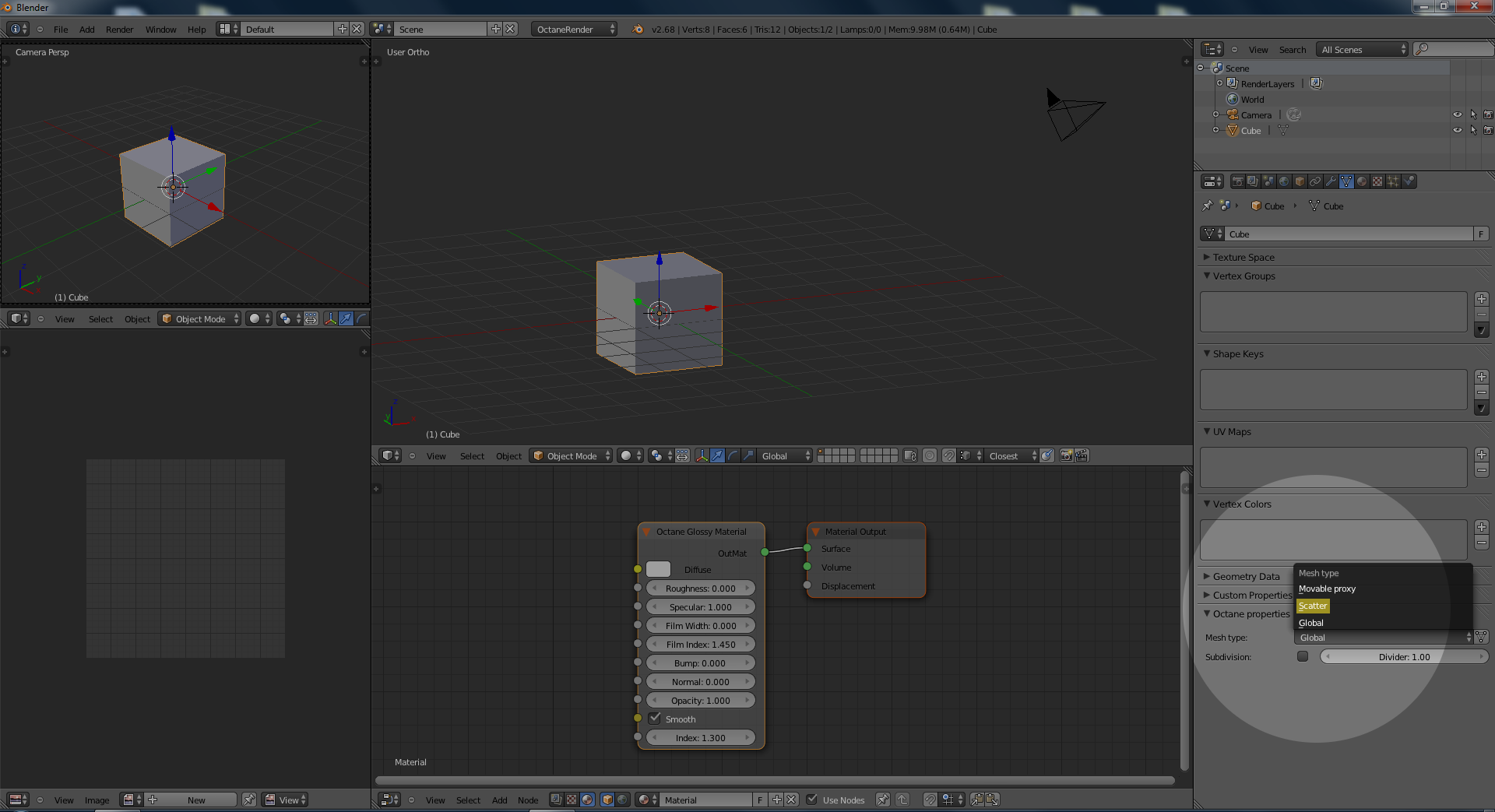The height and width of the screenshot is (812, 1495).
Task: Open the Global orientation dropdown
Action: pos(784,455)
